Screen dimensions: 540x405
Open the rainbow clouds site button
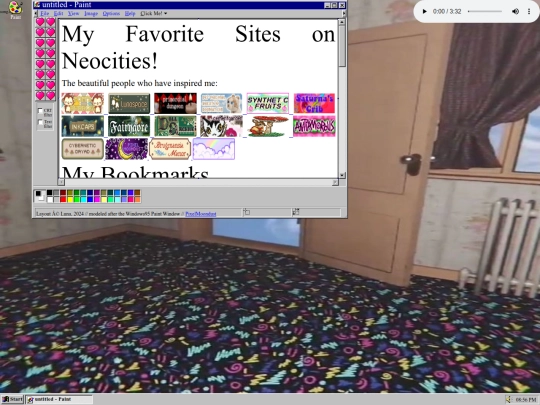point(214,149)
